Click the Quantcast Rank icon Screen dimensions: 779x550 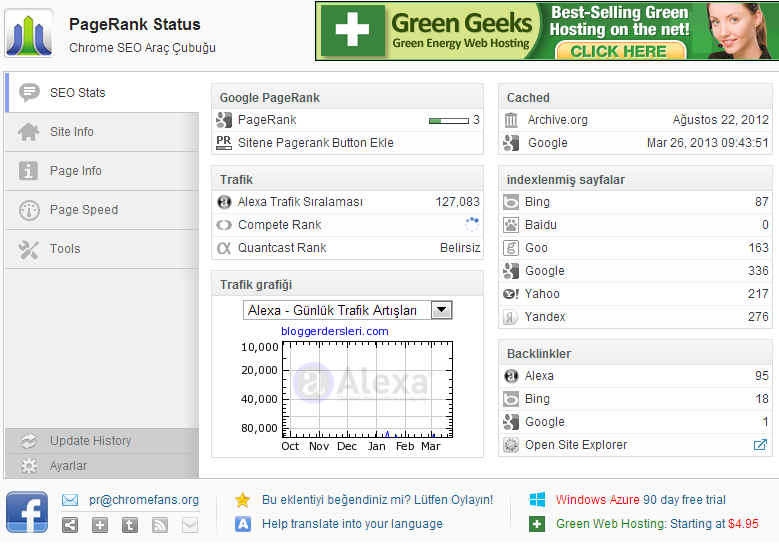tap(224, 248)
